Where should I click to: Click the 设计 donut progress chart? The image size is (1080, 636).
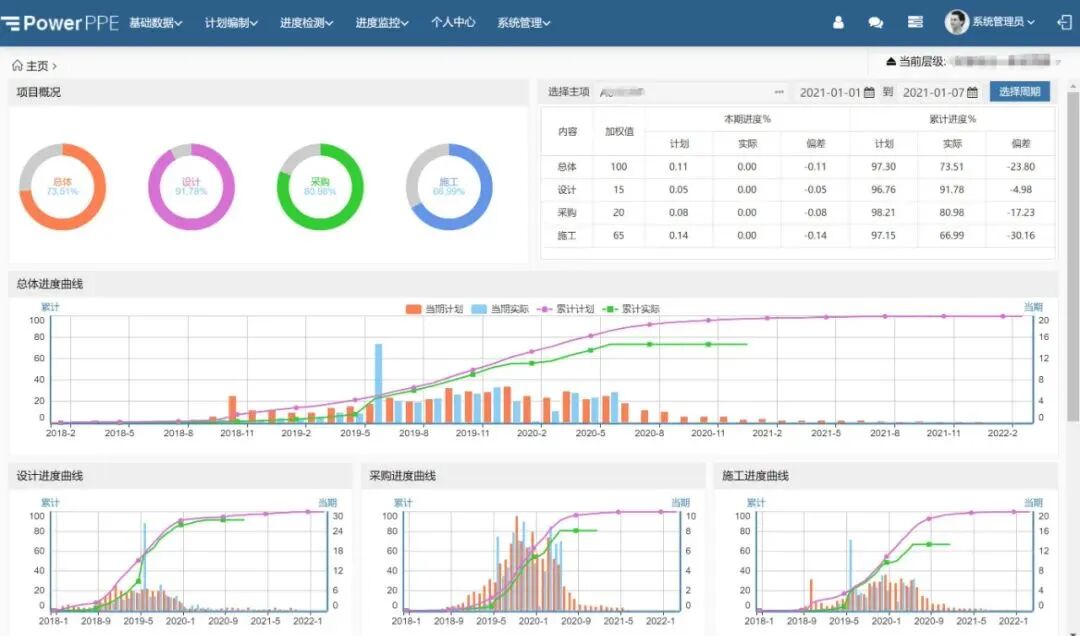pos(191,187)
